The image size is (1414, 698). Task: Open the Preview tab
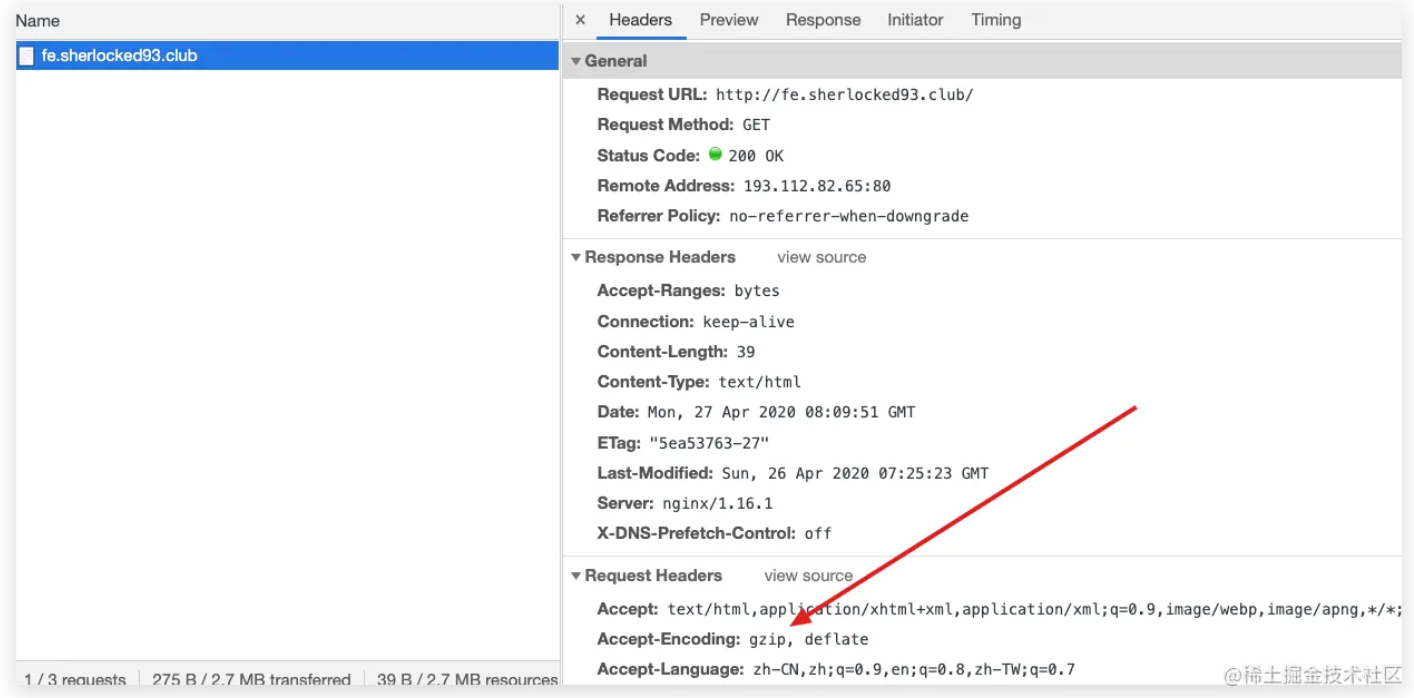coord(728,20)
